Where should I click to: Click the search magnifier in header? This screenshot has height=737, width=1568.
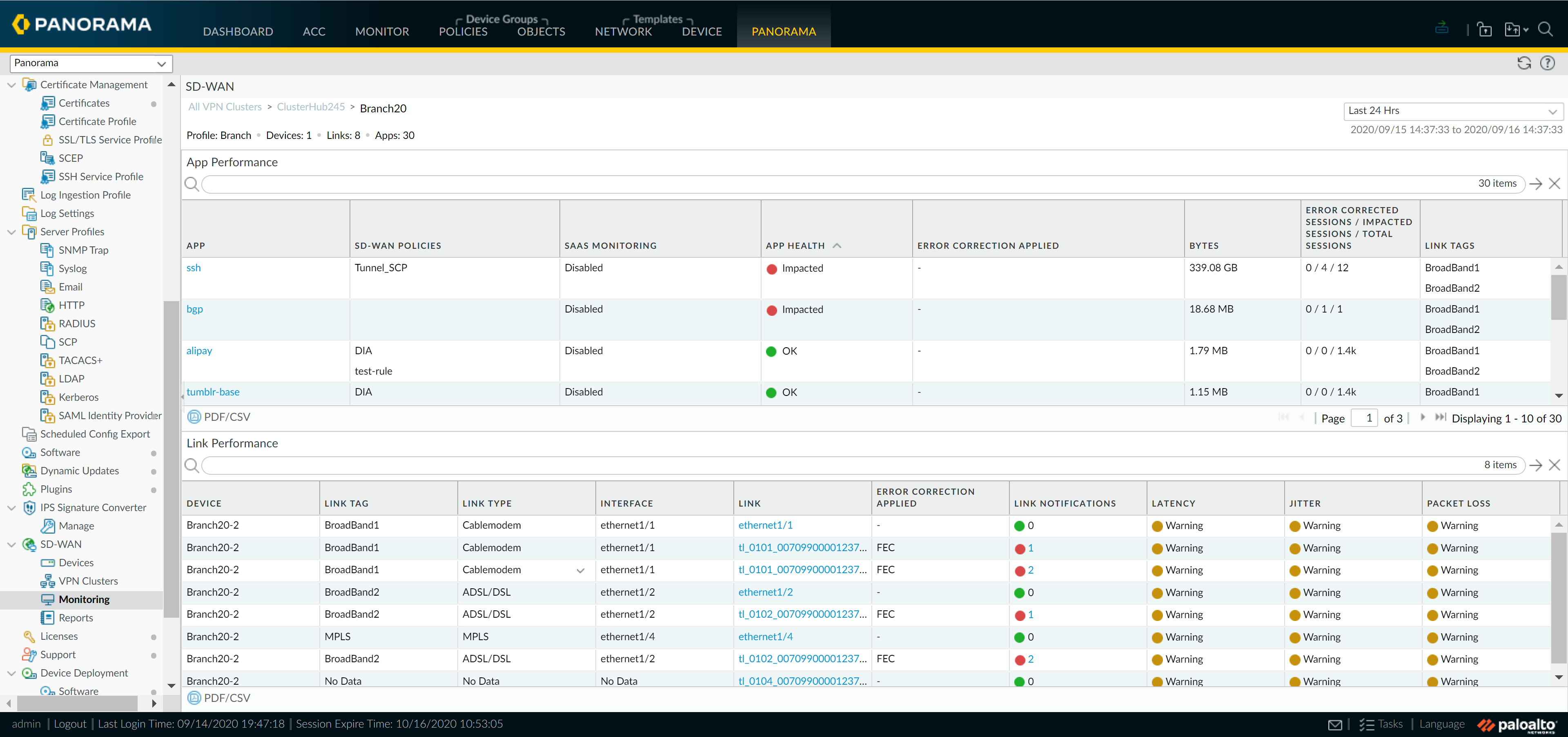[1546, 29]
